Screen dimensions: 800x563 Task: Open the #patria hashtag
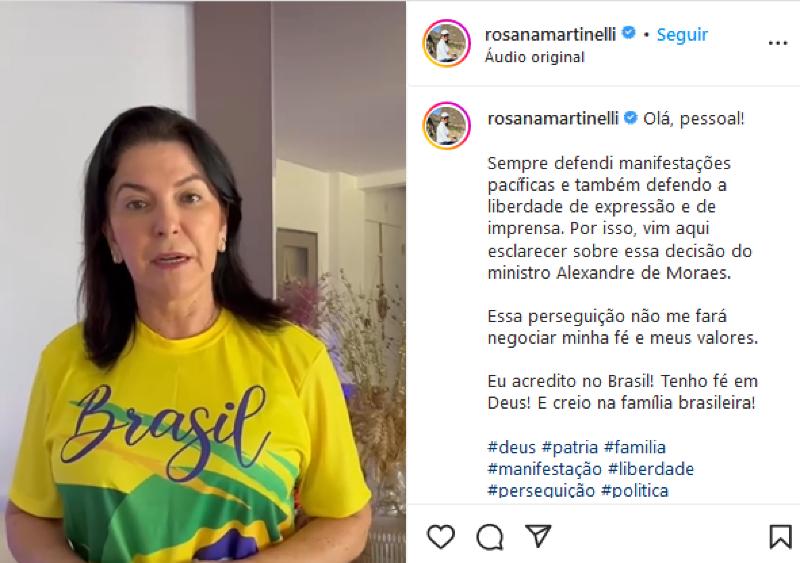[569, 447]
